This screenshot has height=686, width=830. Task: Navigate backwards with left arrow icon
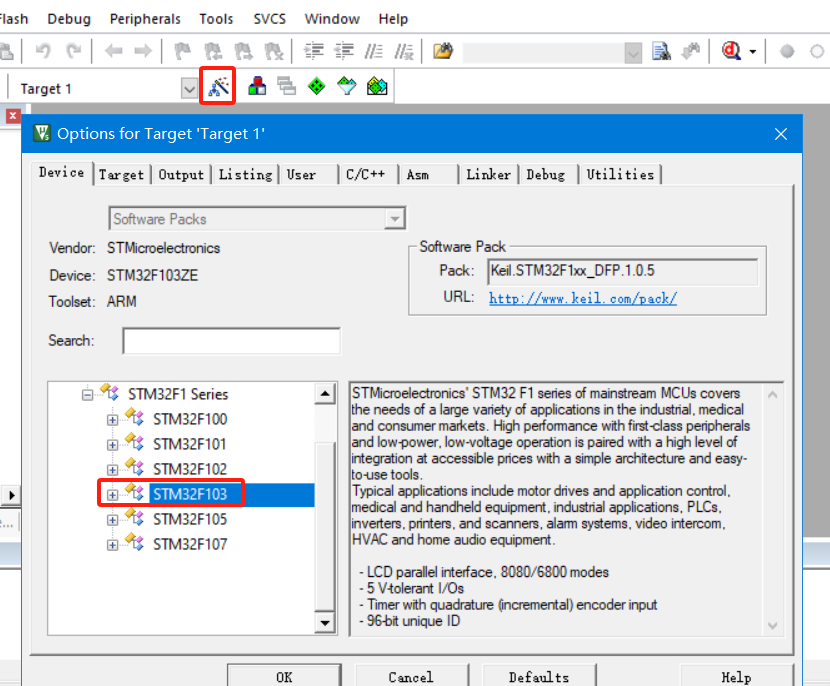point(113,51)
